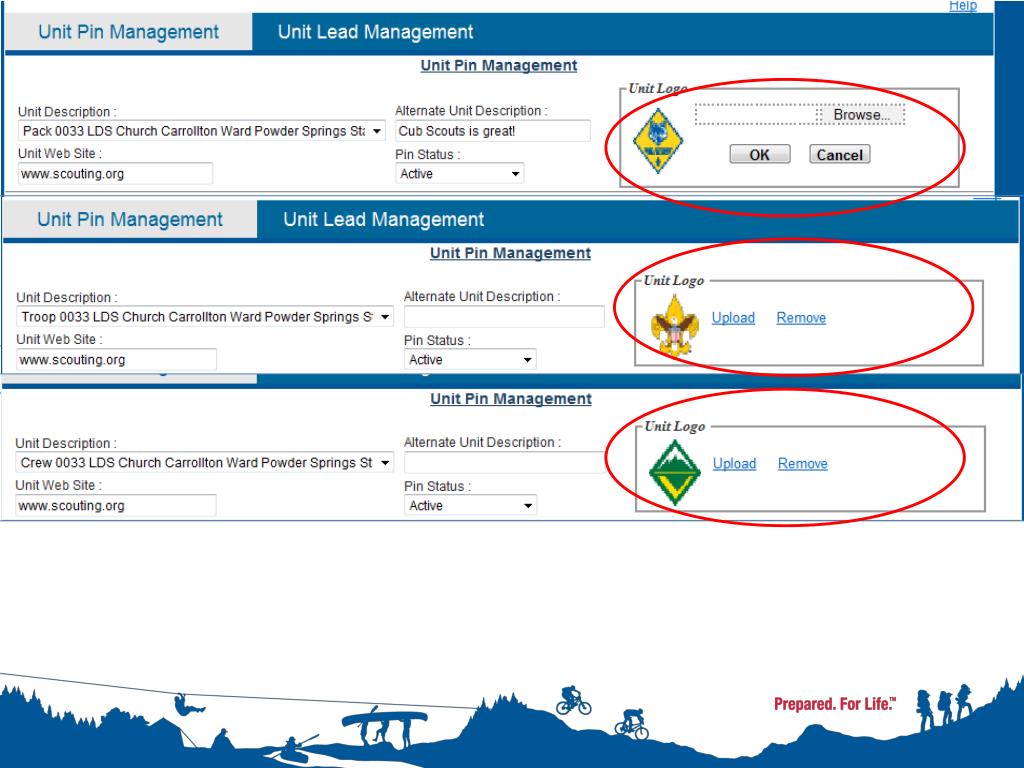Select Unit Lead Management tab in second panel
Image resolution: width=1024 pixels, height=768 pixels.
coord(383,219)
